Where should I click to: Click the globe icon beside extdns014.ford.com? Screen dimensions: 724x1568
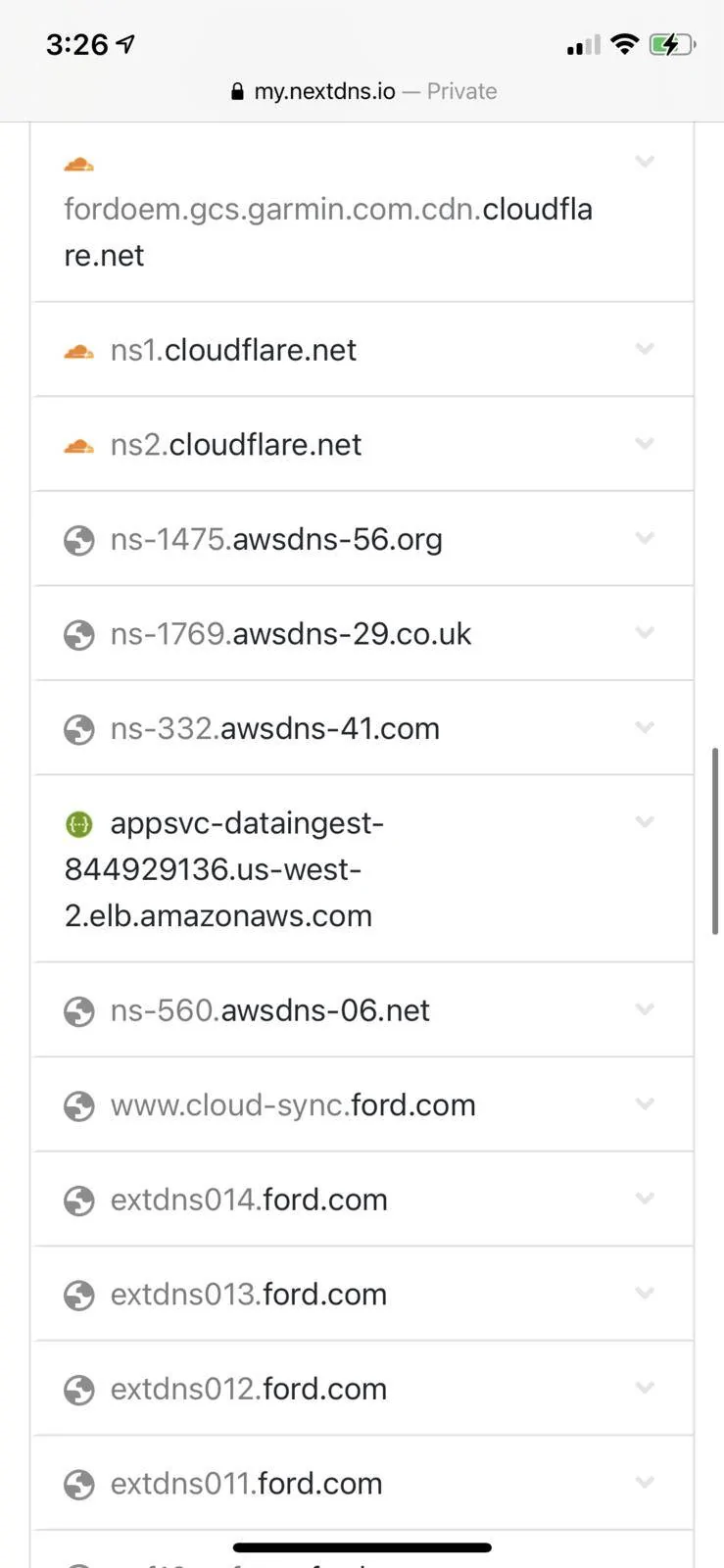[x=79, y=1200]
